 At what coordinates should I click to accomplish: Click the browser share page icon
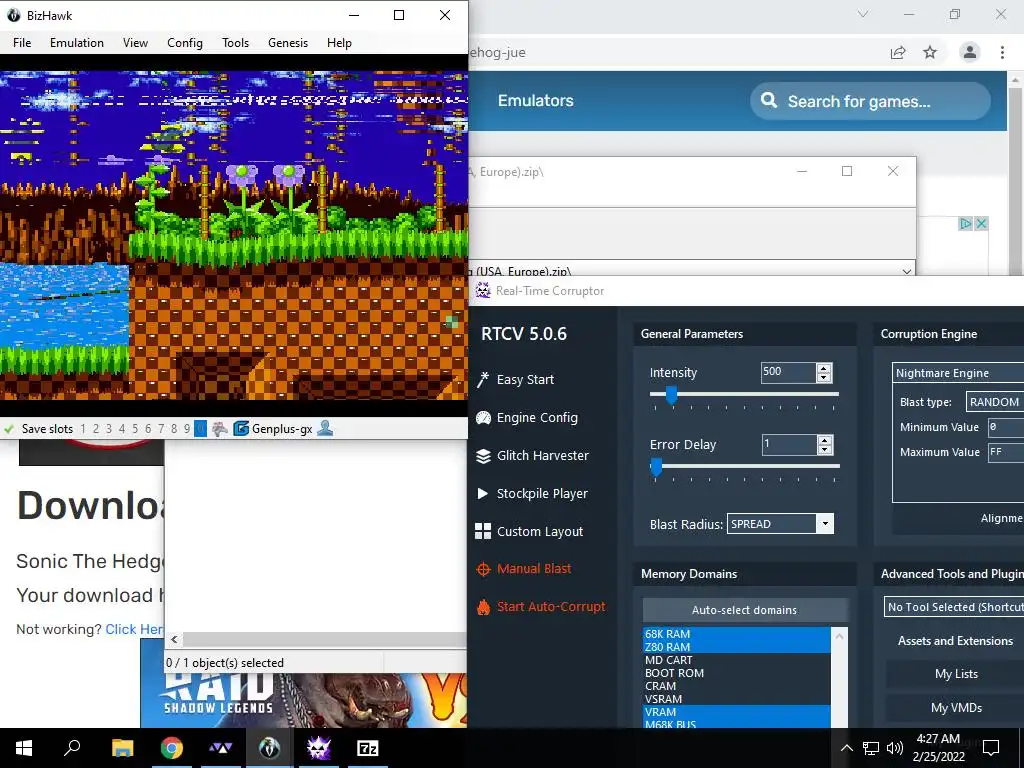898,52
